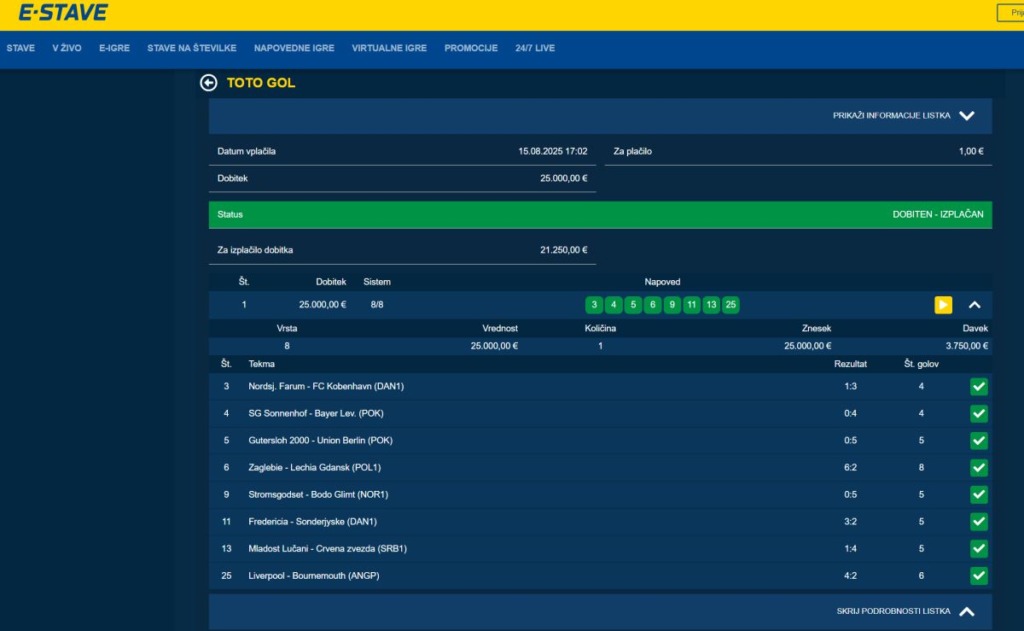Click green prediction badge 13
The width and height of the screenshot is (1024, 631).
(711, 305)
